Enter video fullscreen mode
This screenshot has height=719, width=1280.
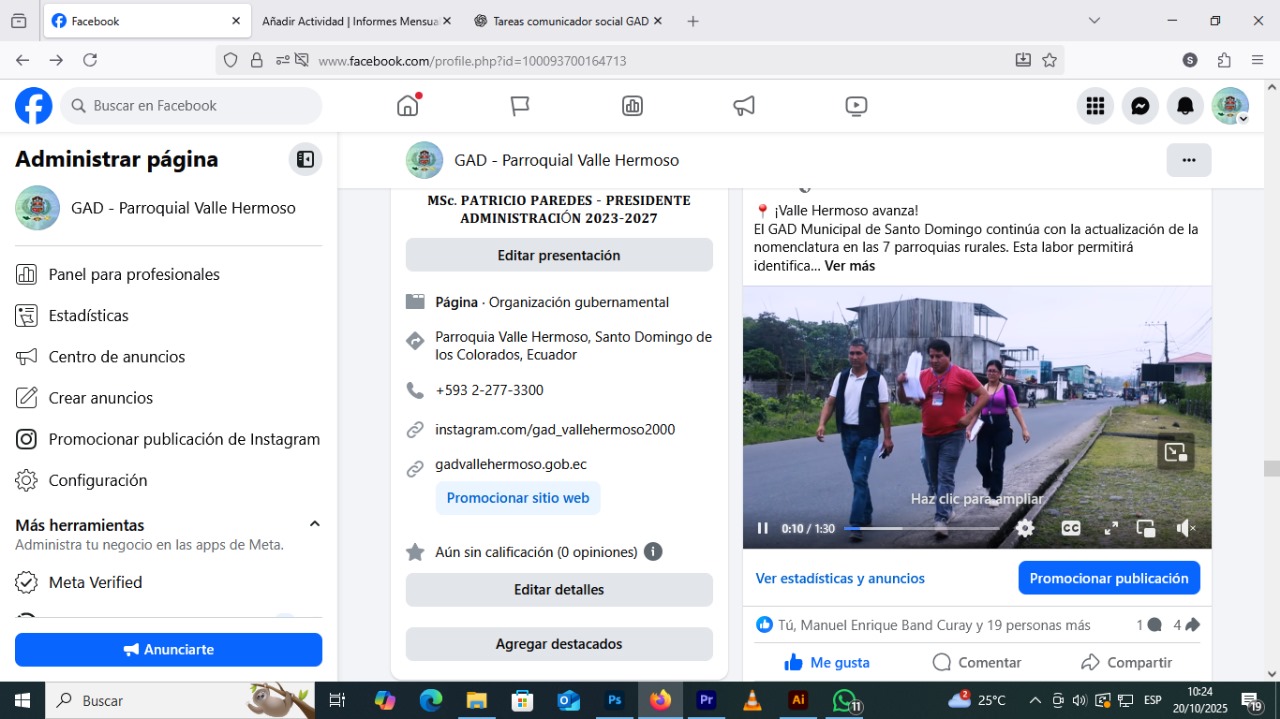click(x=1111, y=528)
